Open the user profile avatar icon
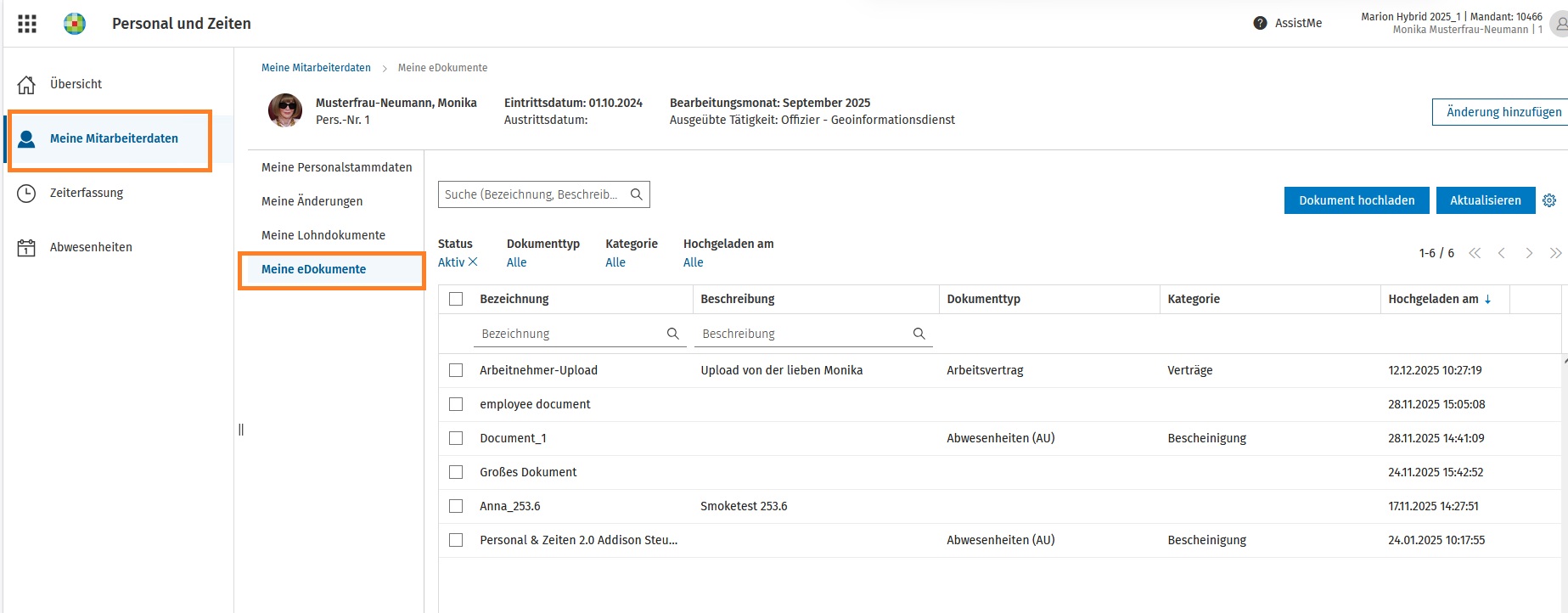This screenshot has height=613, width=1568. coord(1560,24)
